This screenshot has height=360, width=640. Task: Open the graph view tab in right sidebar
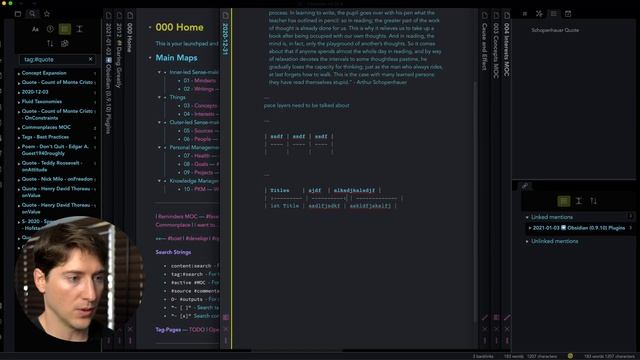coord(539,14)
